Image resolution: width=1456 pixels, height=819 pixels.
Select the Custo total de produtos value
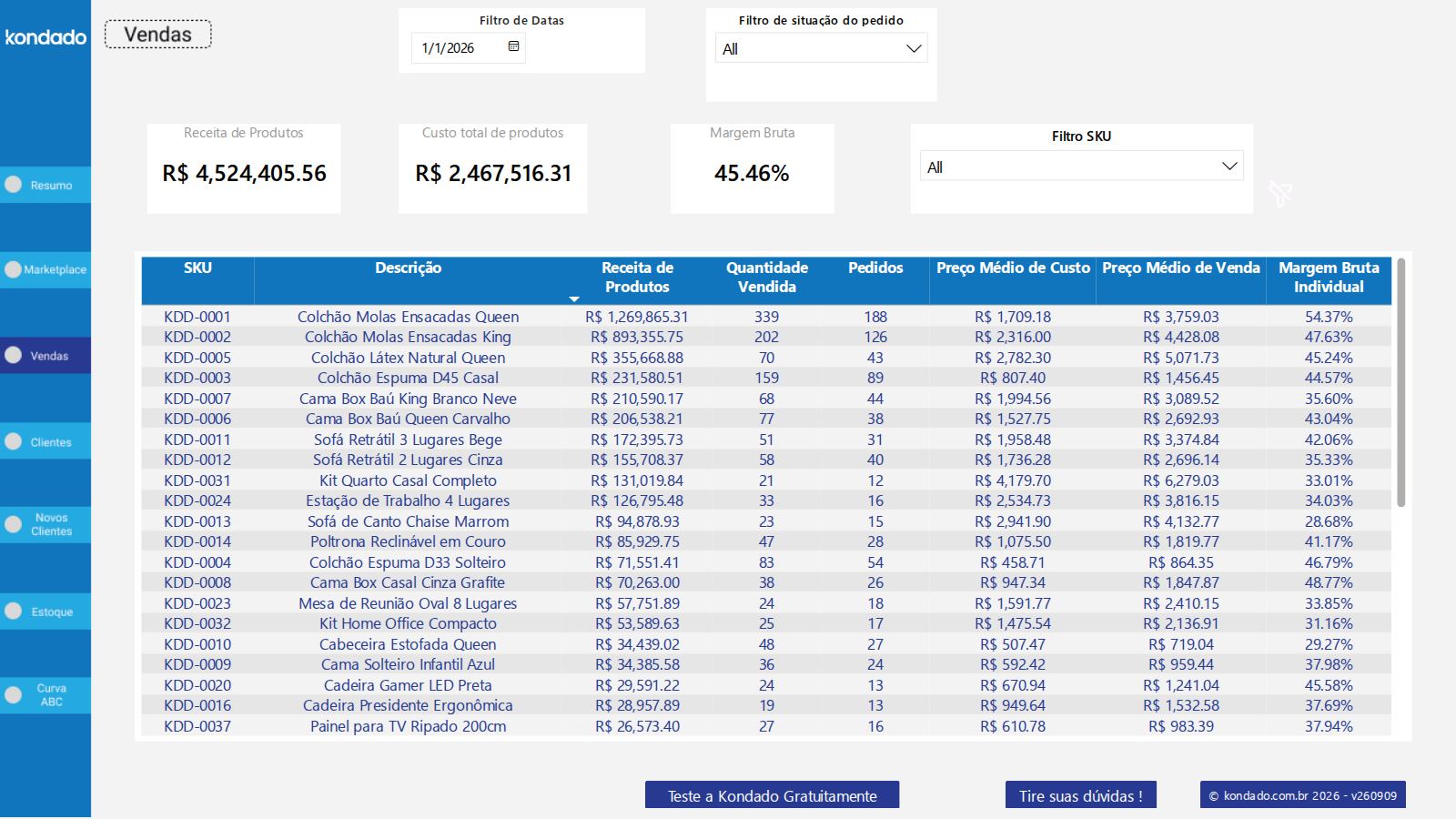(x=493, y=173)
